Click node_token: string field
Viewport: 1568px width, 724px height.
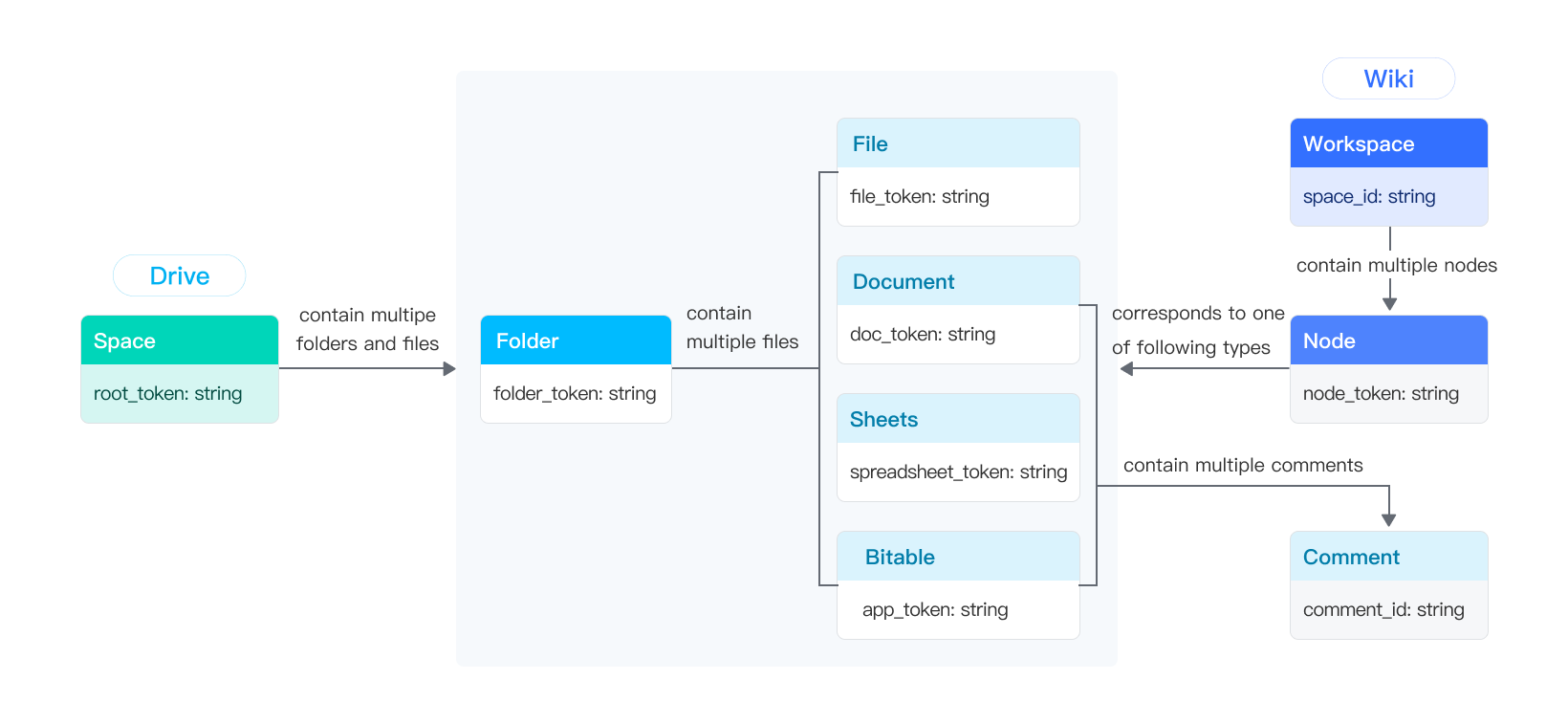[x=1388, y=394]
